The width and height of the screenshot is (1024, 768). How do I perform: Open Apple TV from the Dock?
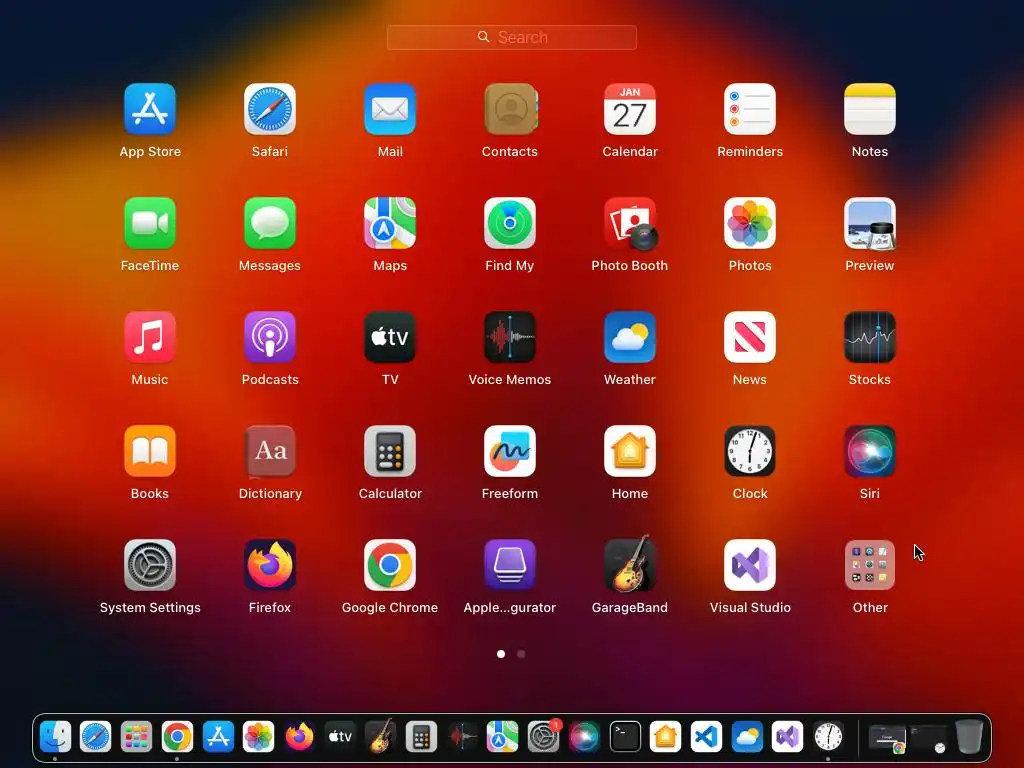click(x=340, y=737)
